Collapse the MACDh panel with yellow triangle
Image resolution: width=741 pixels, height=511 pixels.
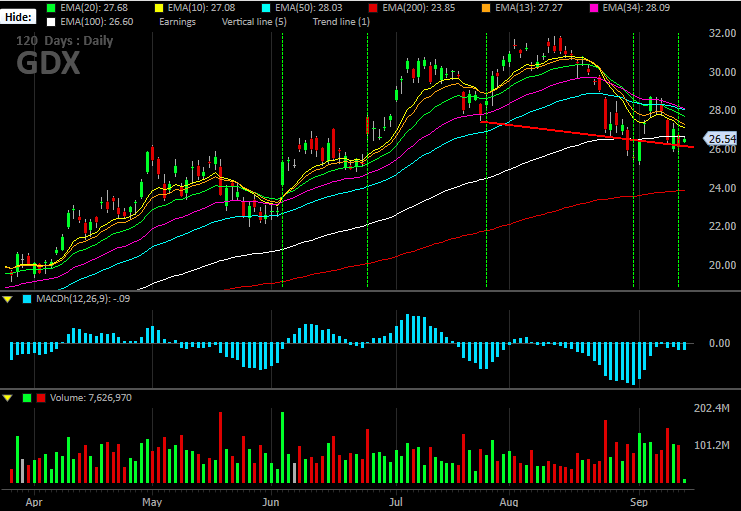[8, 299]
